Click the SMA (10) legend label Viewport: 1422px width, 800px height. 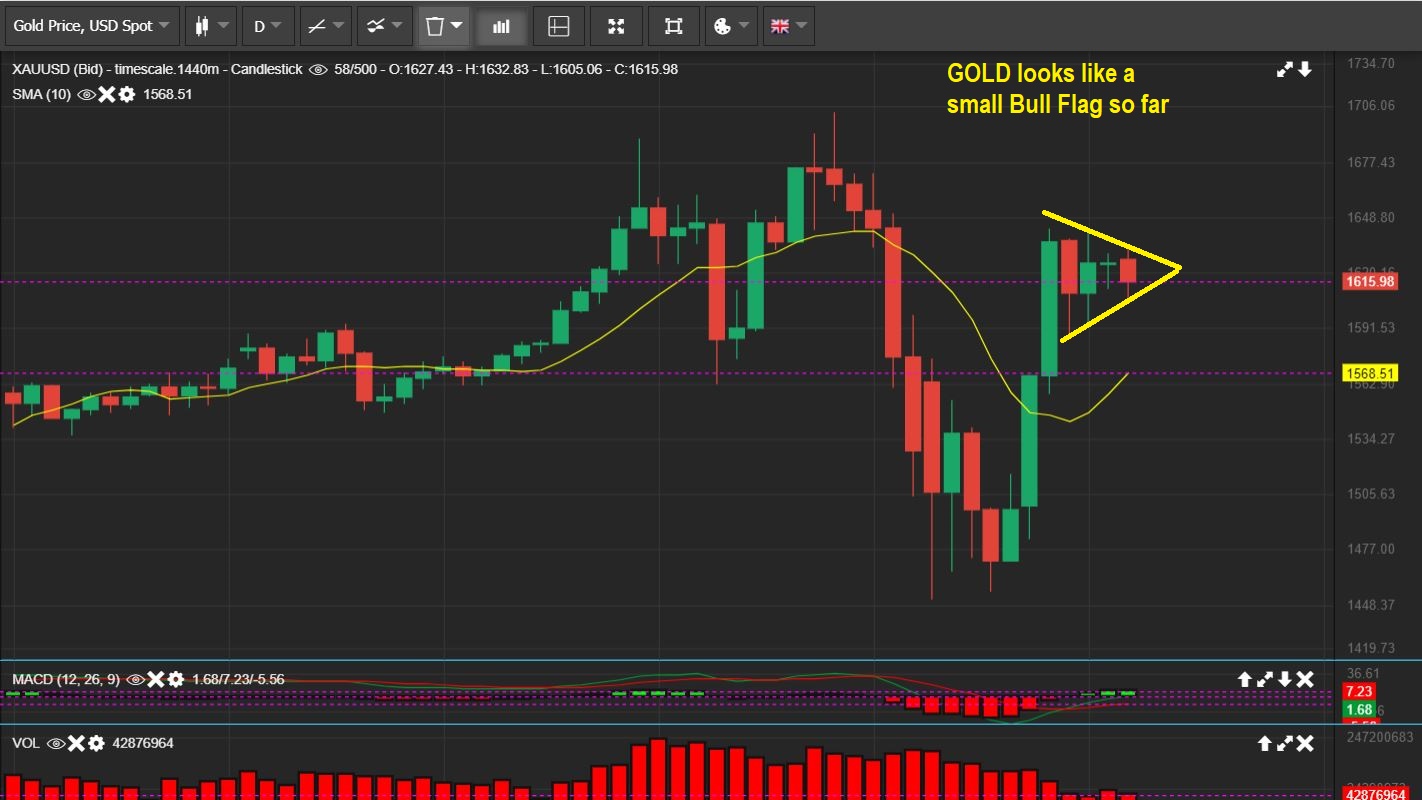click(x=42, y=95)
